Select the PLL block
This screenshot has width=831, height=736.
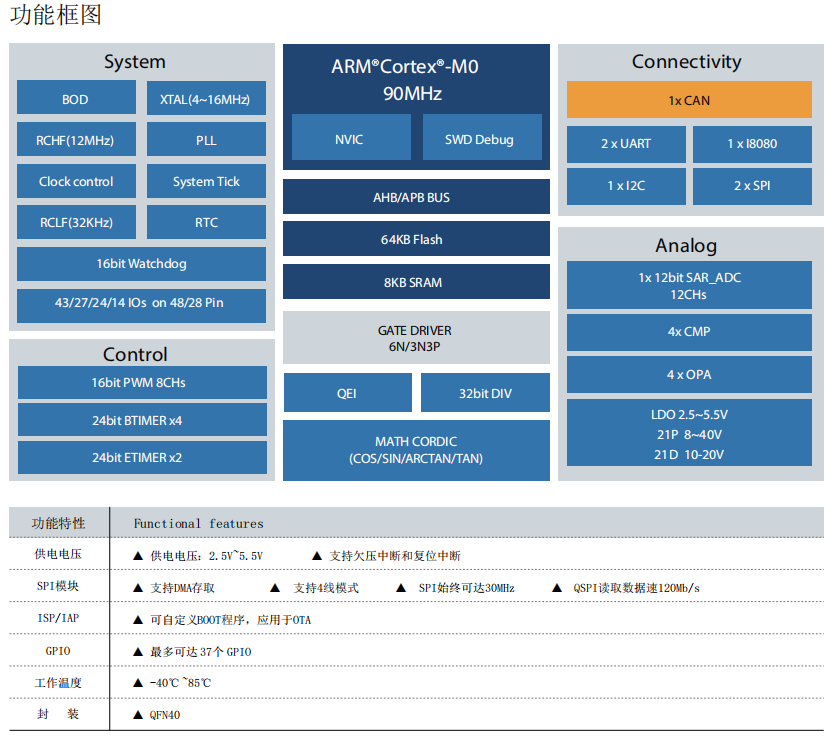[206, 139]
